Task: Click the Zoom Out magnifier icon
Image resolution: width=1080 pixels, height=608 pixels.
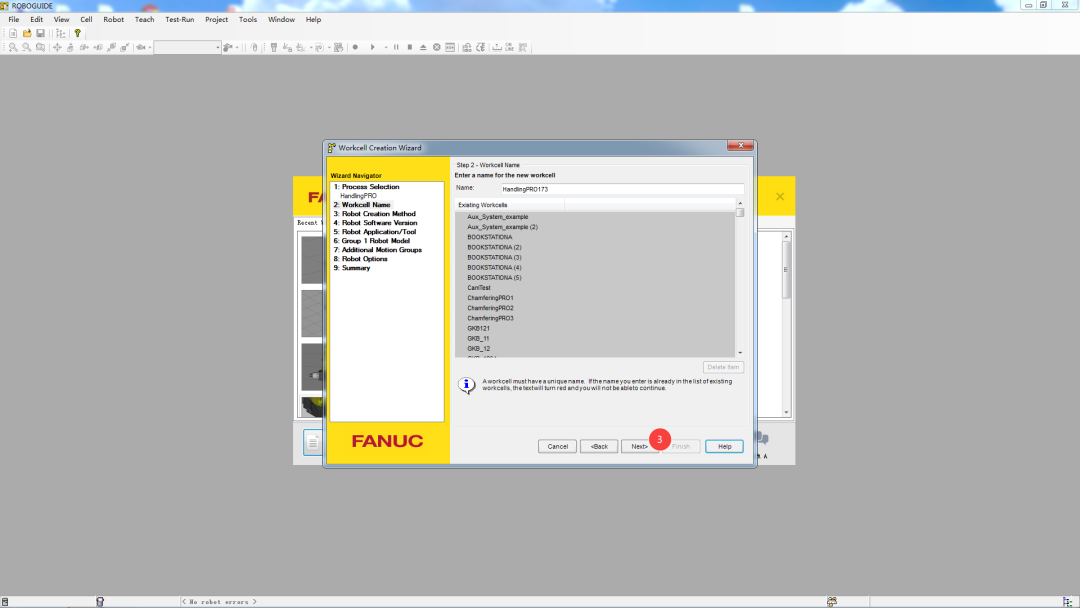Action: click(26, 48)
